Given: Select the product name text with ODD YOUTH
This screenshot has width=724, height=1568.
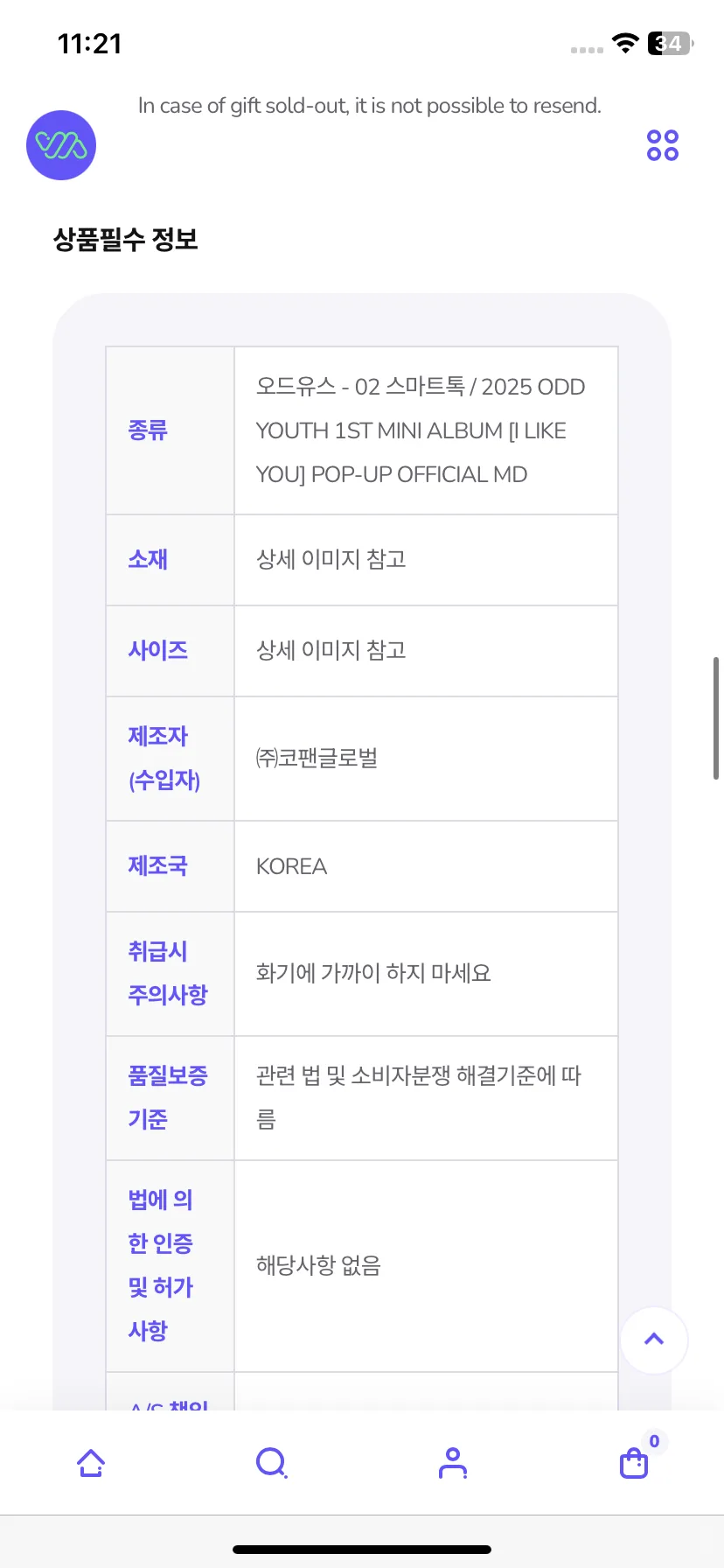Looking at the screenshot, I should tap(421, 430).
